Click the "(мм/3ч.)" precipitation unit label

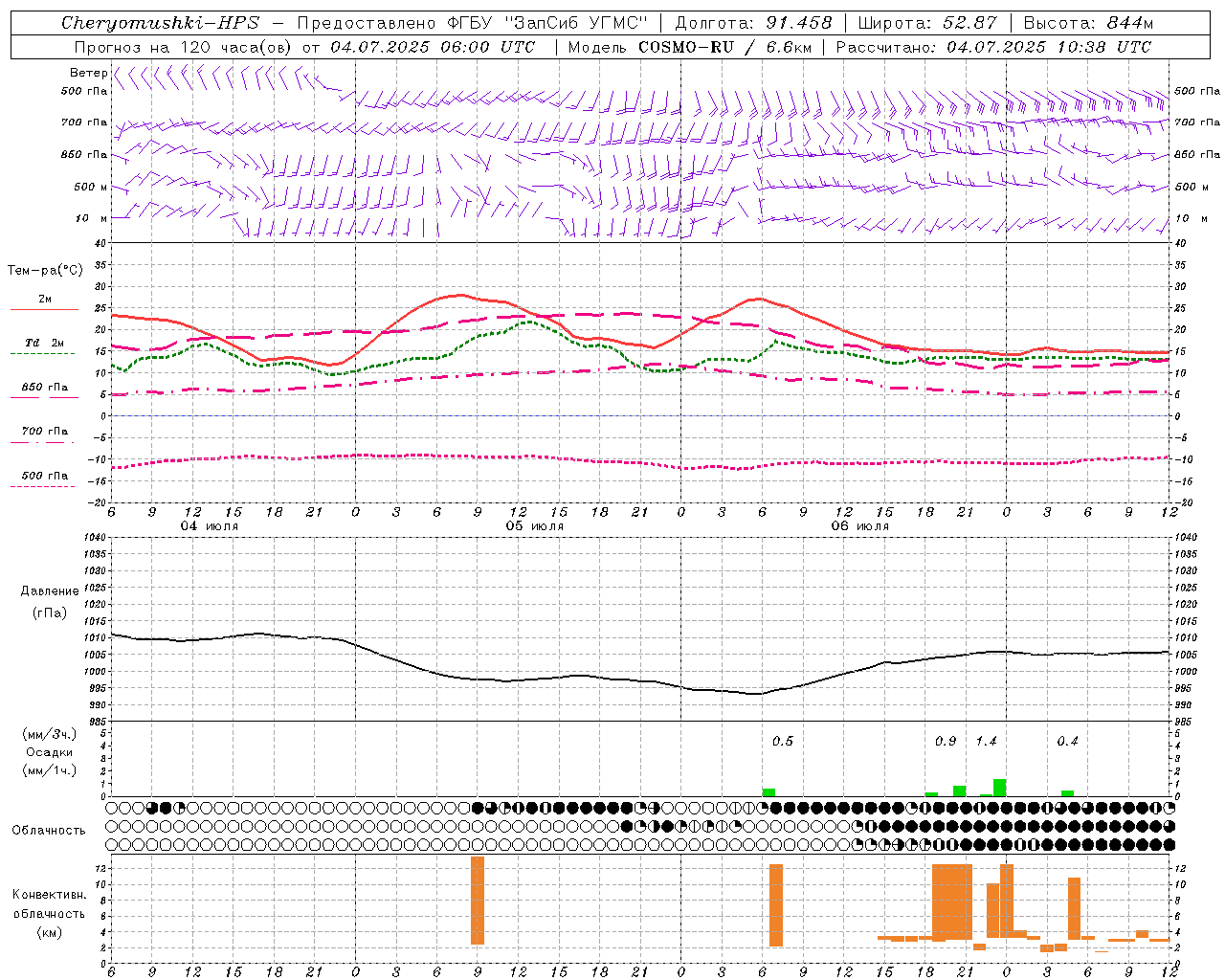[x=50, y=734]
